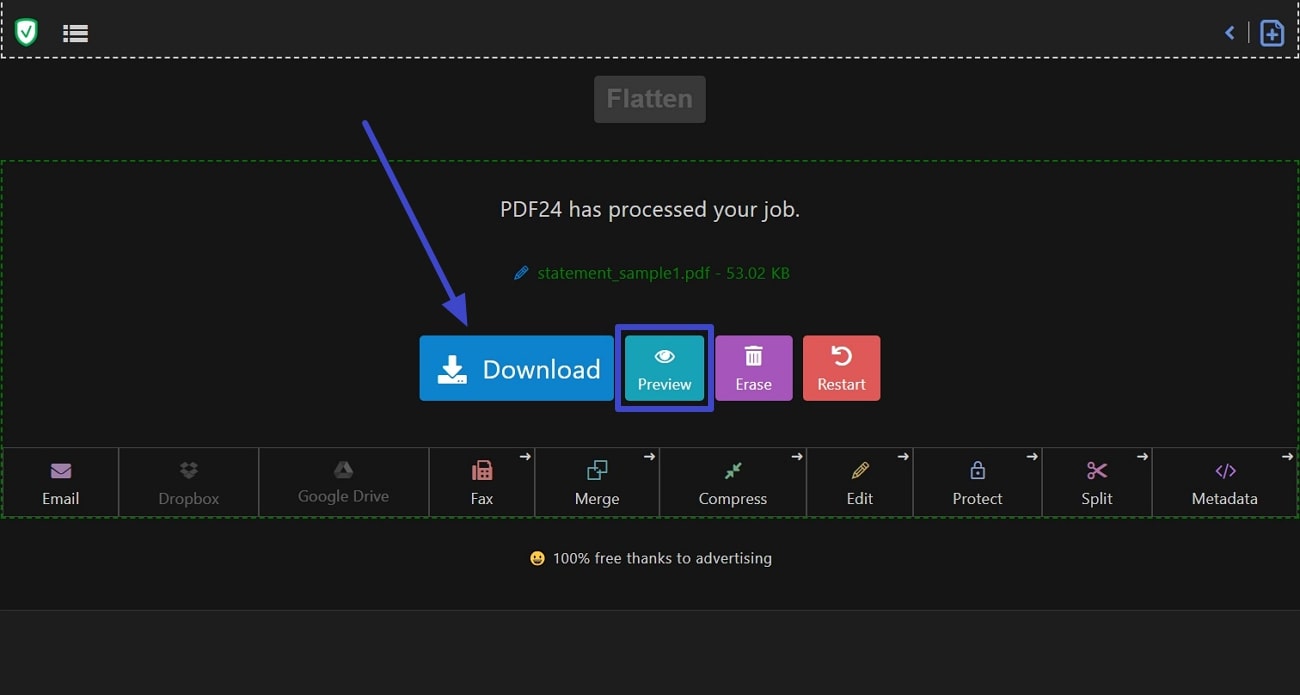Screen dimensions: 1300x695
Task: Click the add file icon at top right
Action: pos(1271,33)
